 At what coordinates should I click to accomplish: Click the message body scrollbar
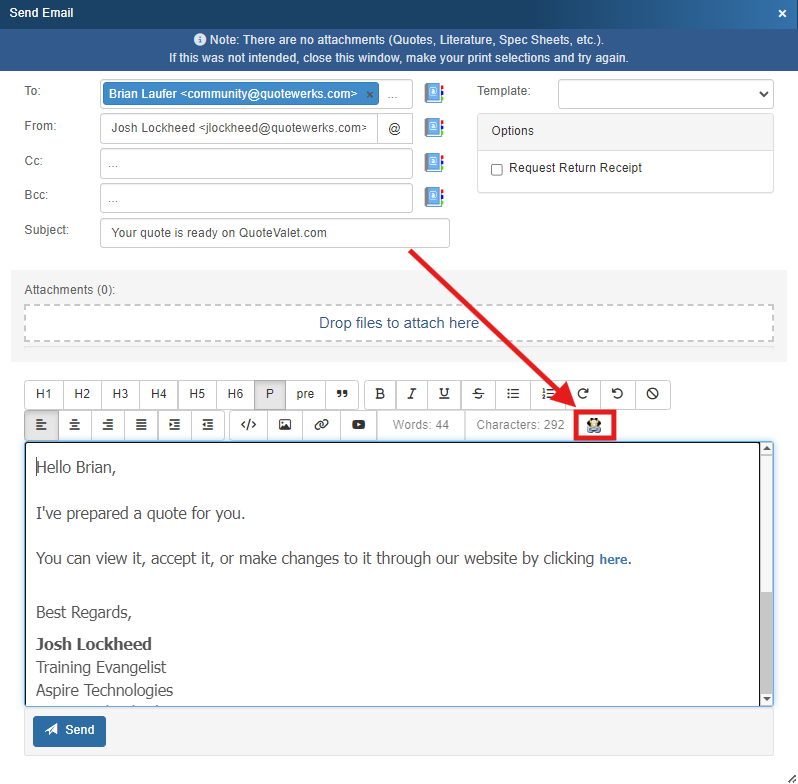coord(766,640)
